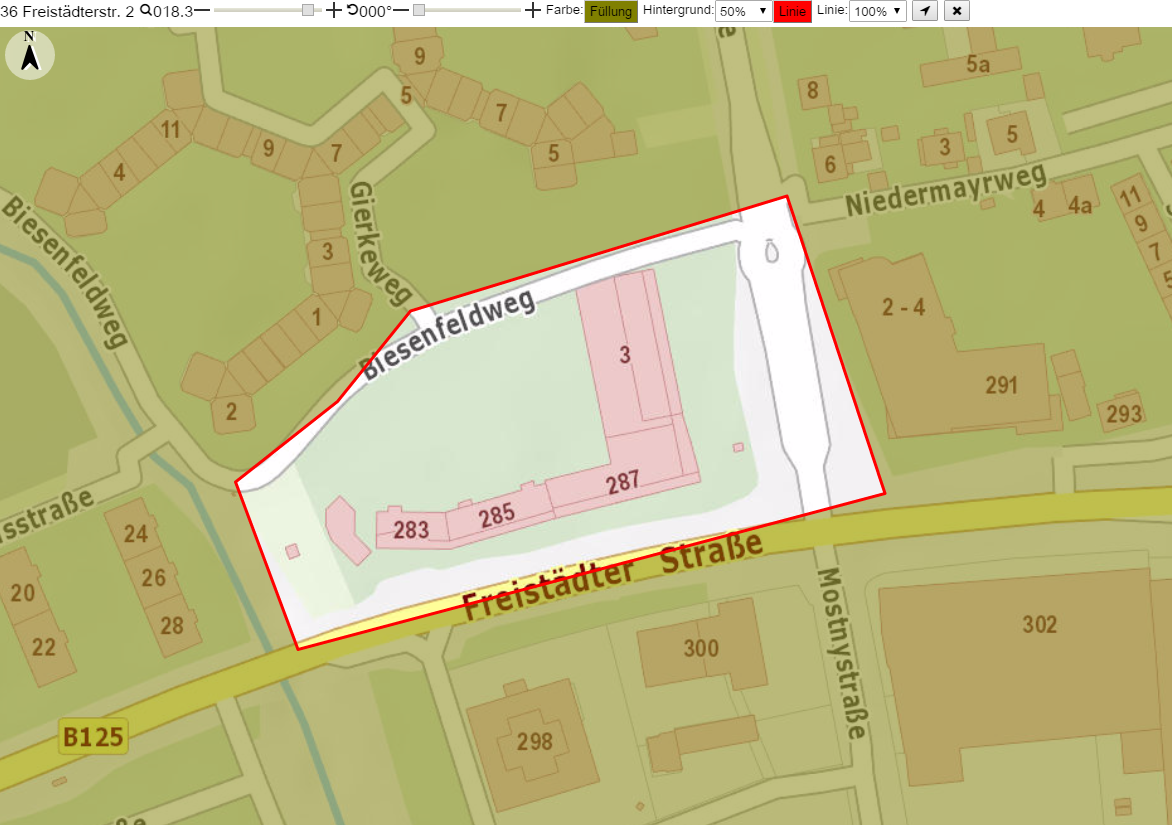
Task: Open the Hintergrund 50% dropdown
Action: click(744, 11)
